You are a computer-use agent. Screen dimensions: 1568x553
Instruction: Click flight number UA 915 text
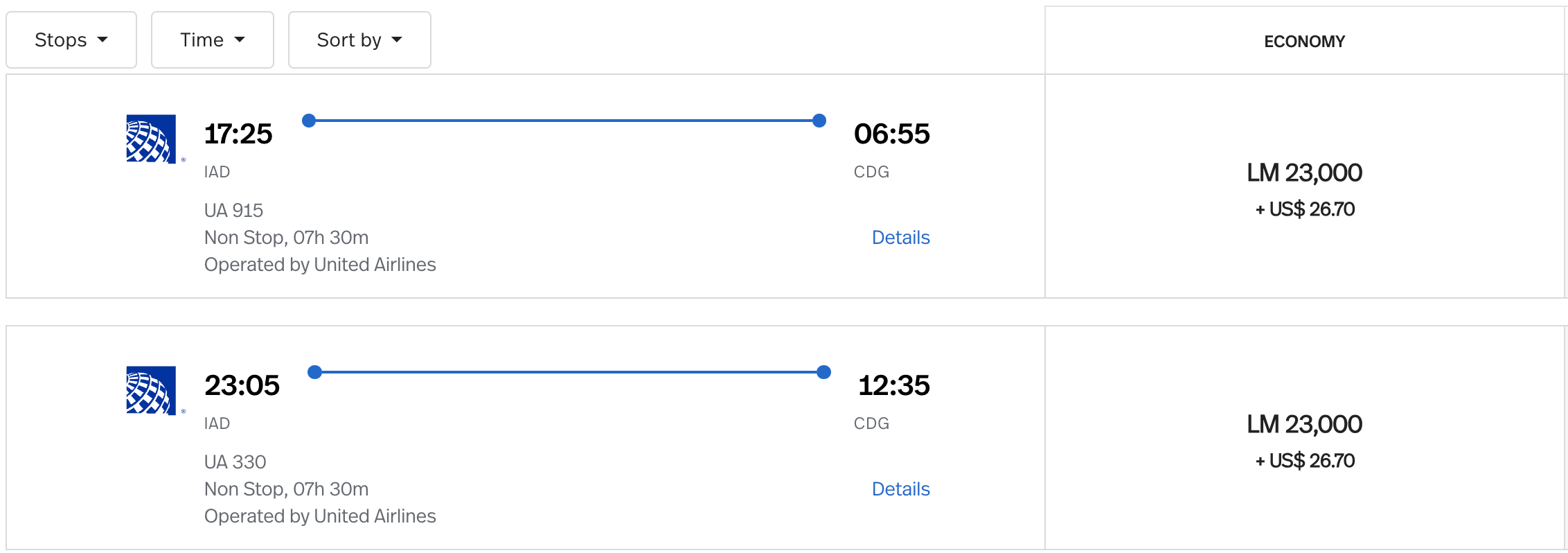(233, 210)
